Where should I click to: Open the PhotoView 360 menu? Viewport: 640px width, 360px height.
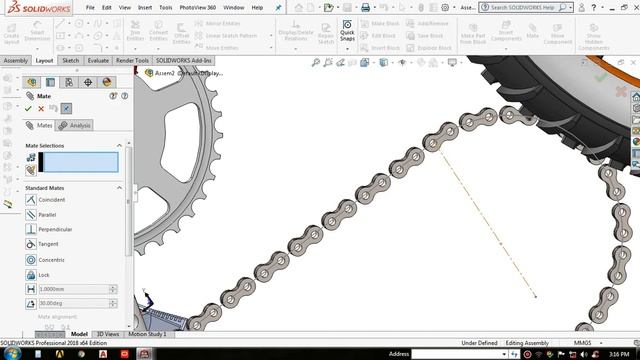(198, 7)
